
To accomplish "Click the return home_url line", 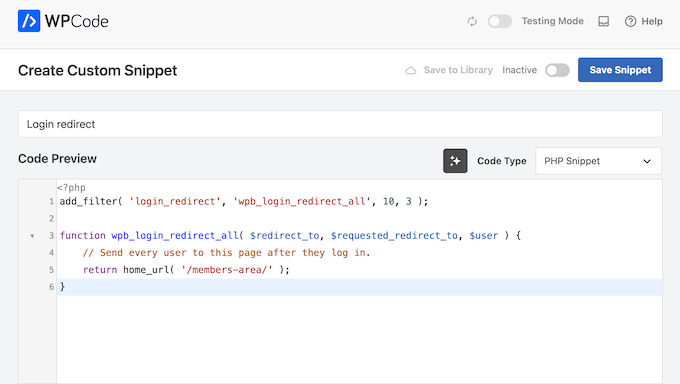I will click(x=186, y=270).
